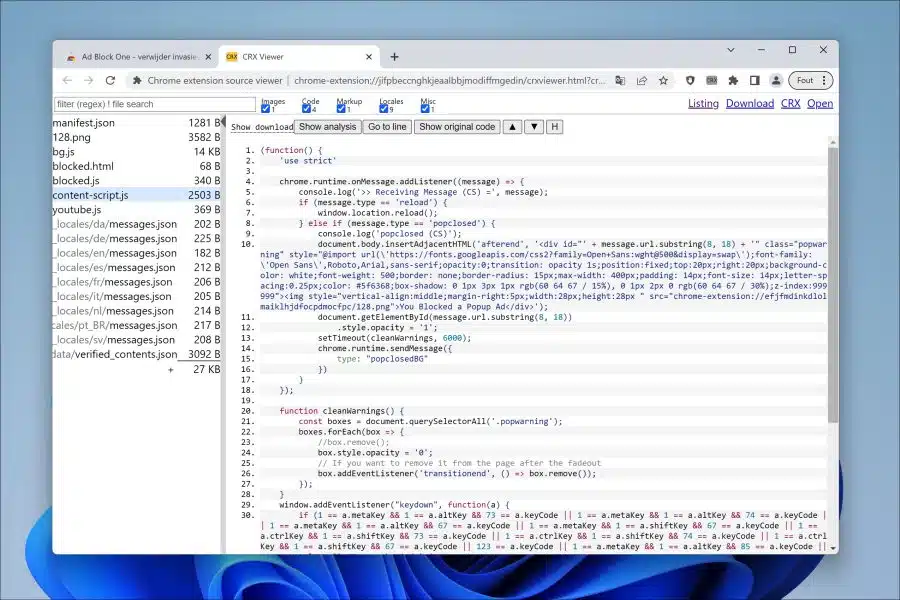Toggle the browser side panel icon

754,80
